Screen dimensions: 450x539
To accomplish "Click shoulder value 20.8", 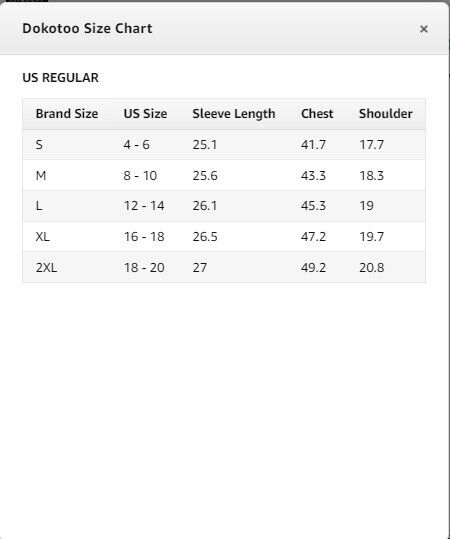I will (372, 267).
